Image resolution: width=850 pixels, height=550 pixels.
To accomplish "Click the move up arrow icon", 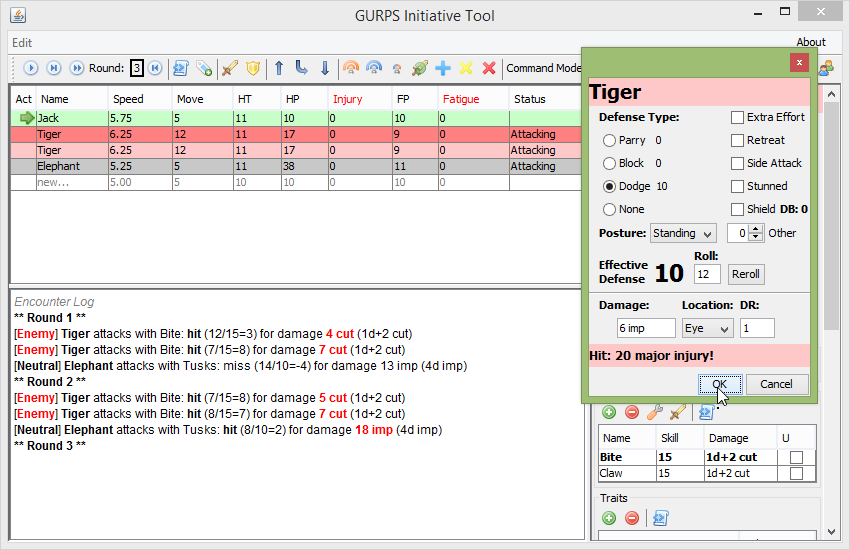I will pyautogui.click(x=279, y=68).
